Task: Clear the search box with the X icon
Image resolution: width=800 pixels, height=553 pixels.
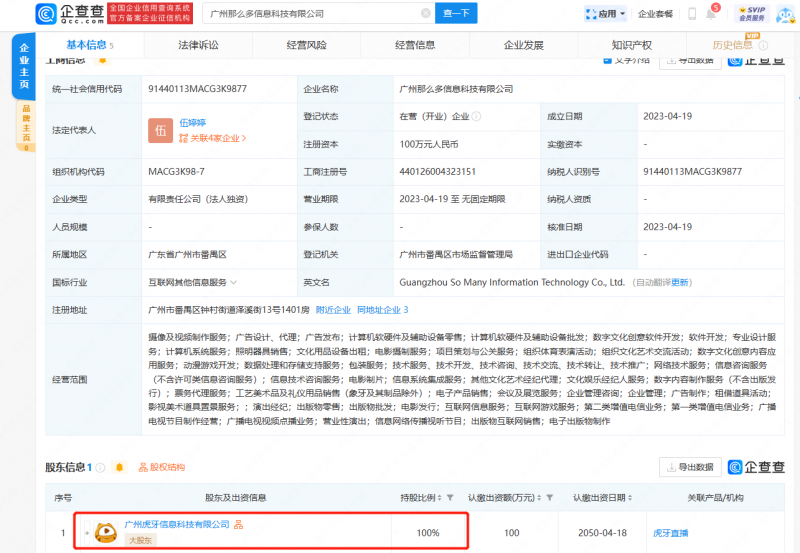Action: (x=425, y=13)
